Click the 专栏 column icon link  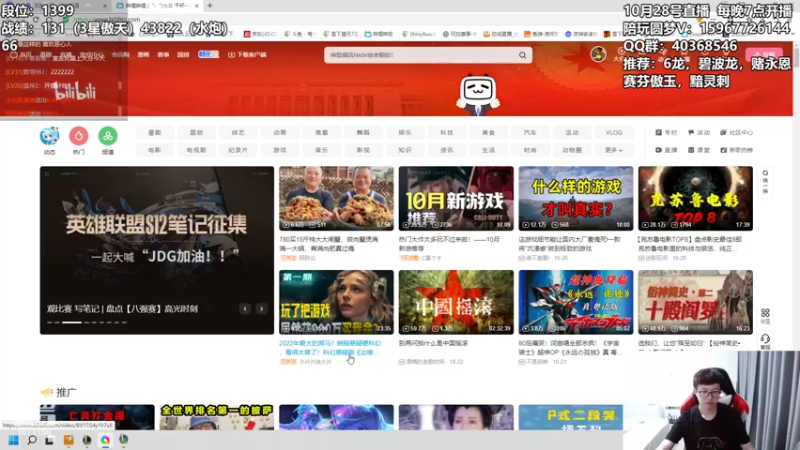(666, 133)
